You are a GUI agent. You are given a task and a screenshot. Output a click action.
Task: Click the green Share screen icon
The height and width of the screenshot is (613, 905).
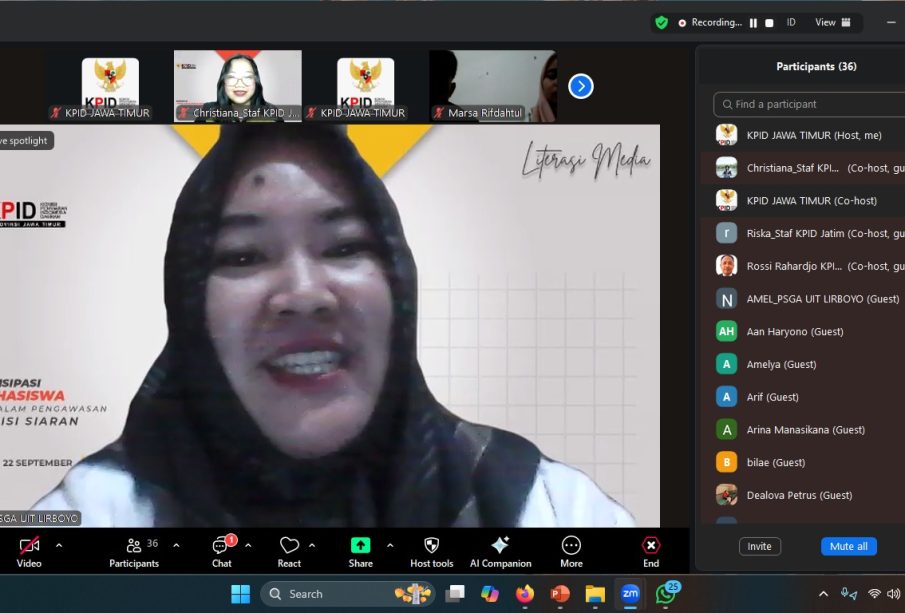[360, 546]
